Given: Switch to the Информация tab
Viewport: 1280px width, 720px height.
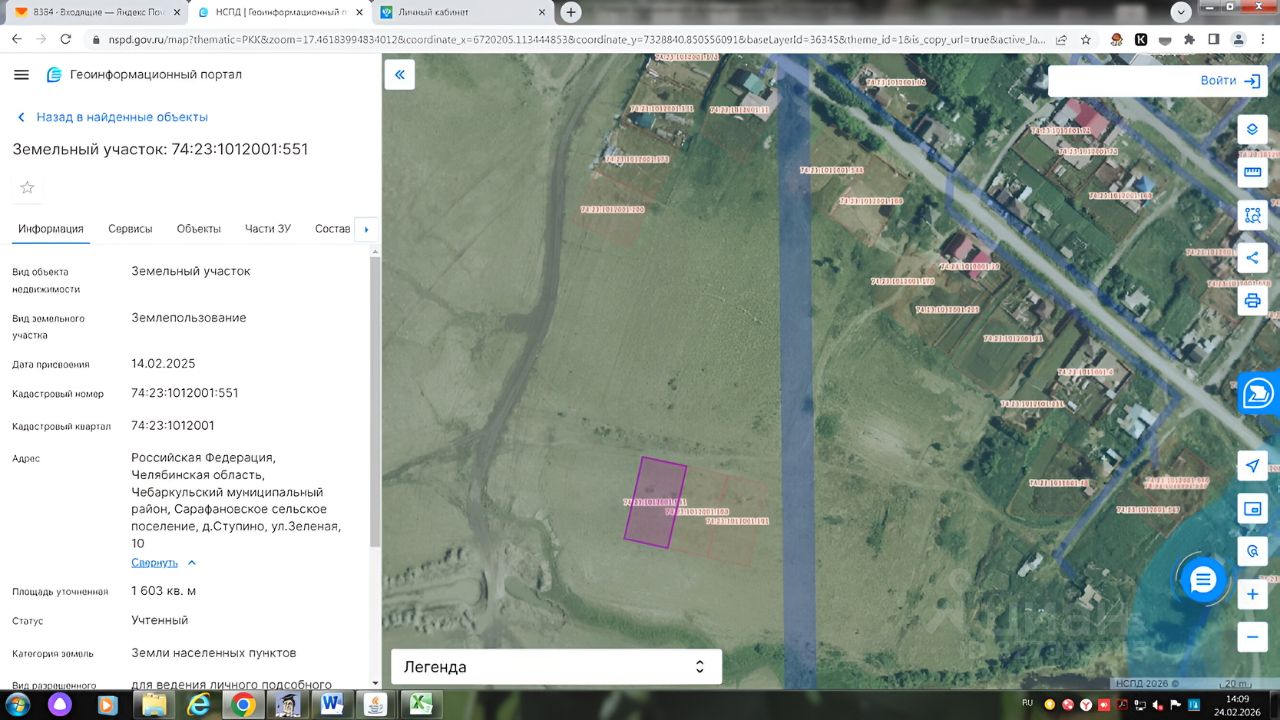Looking at the screenshot, I should (51, 229).
